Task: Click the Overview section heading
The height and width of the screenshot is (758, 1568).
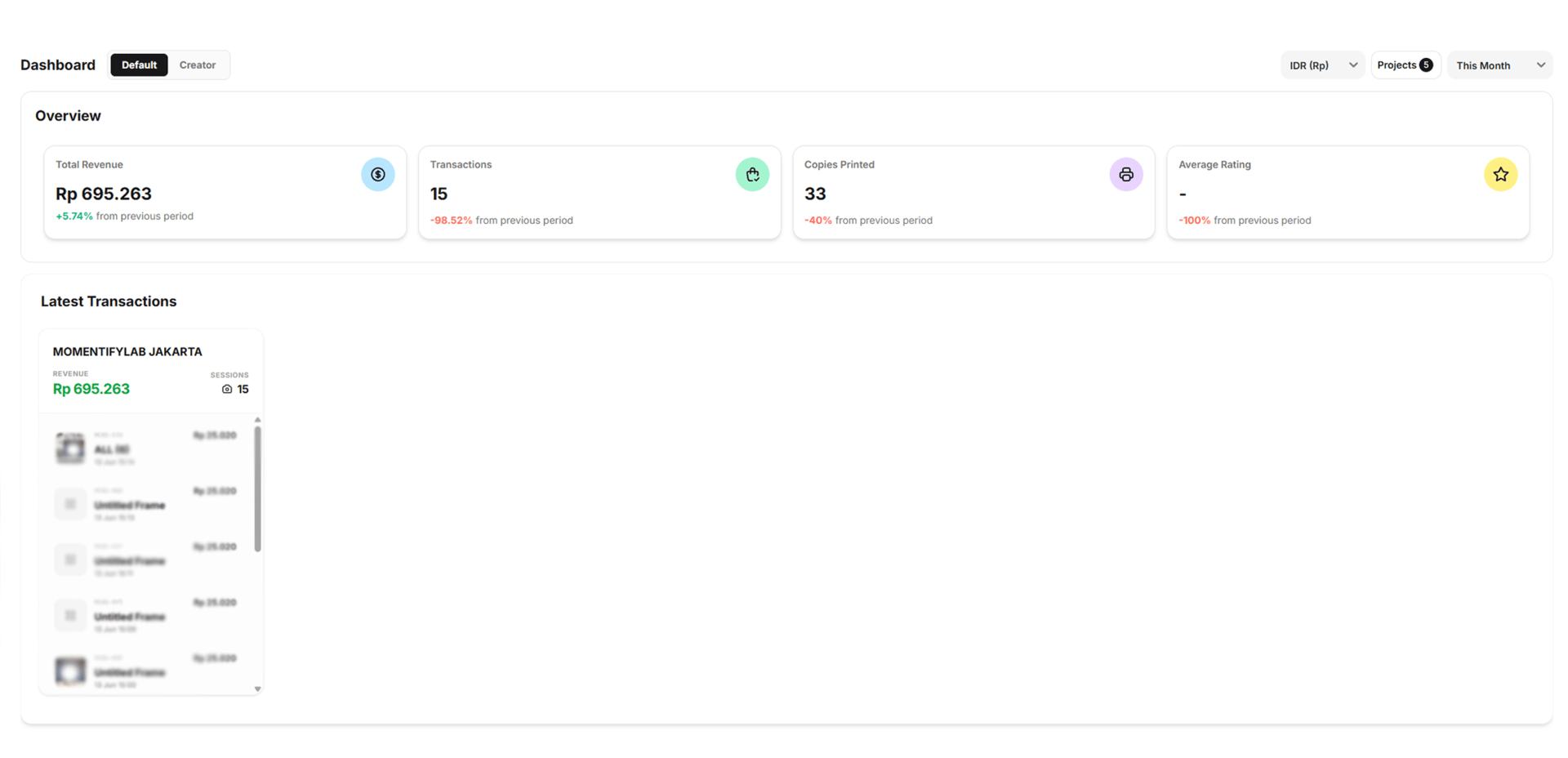Action: (68, 116)
